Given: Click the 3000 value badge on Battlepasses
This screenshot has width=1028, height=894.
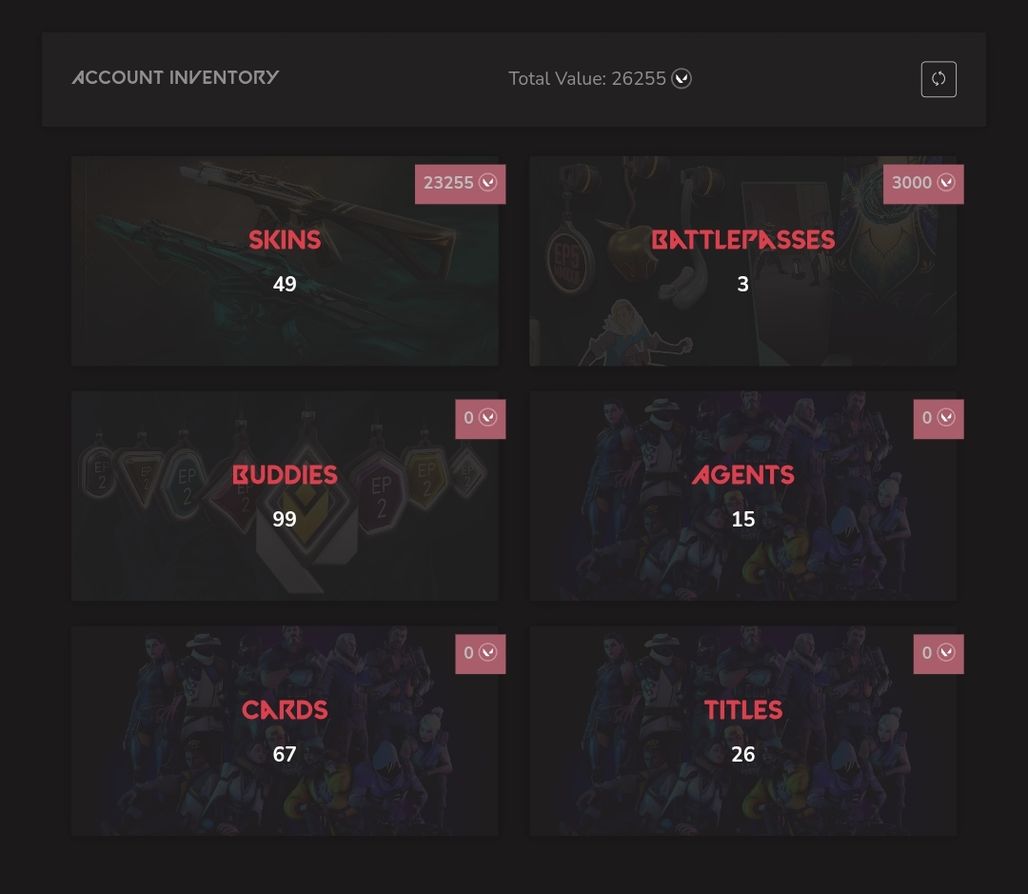Looking at the screenshot, I should click(x=923, y=184).
